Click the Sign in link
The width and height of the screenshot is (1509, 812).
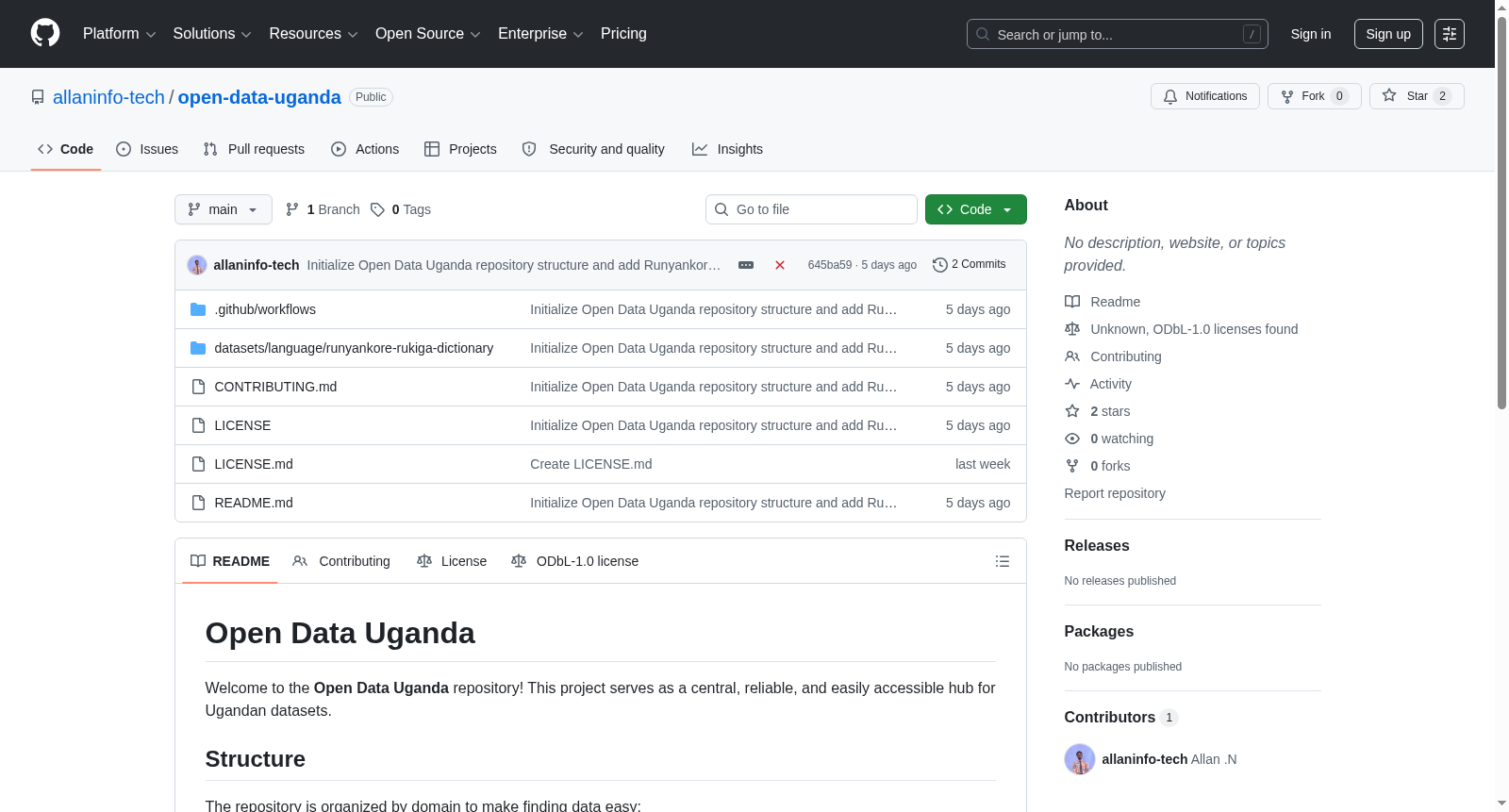point(1311,34)
